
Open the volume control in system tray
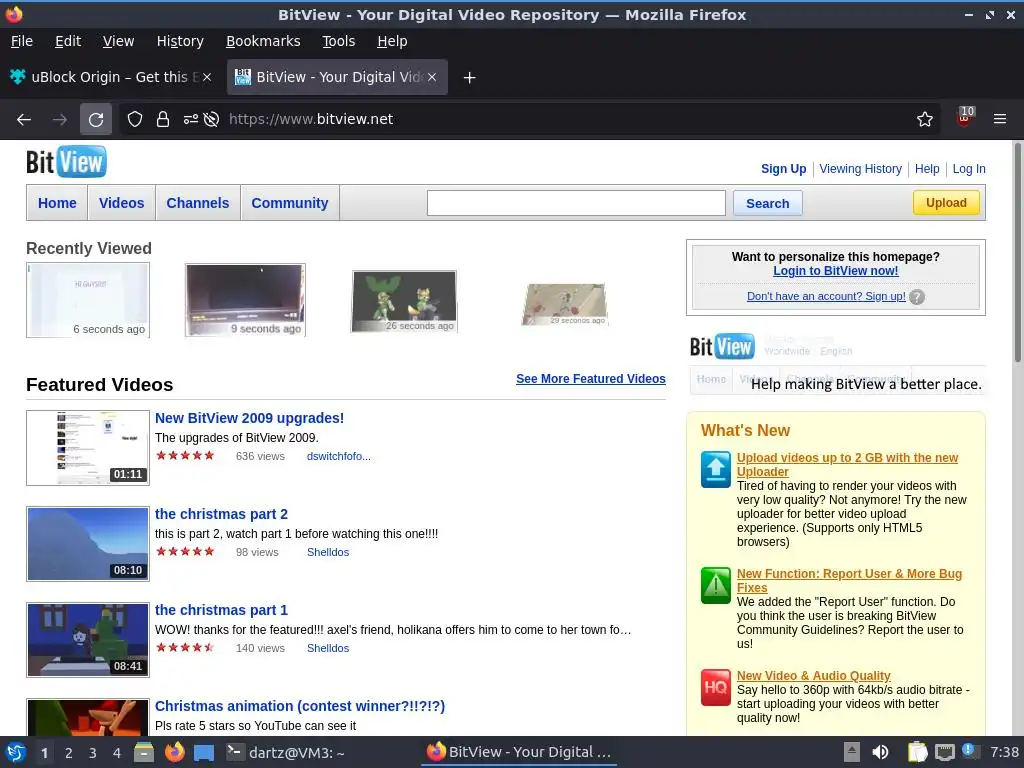(880, 752)
